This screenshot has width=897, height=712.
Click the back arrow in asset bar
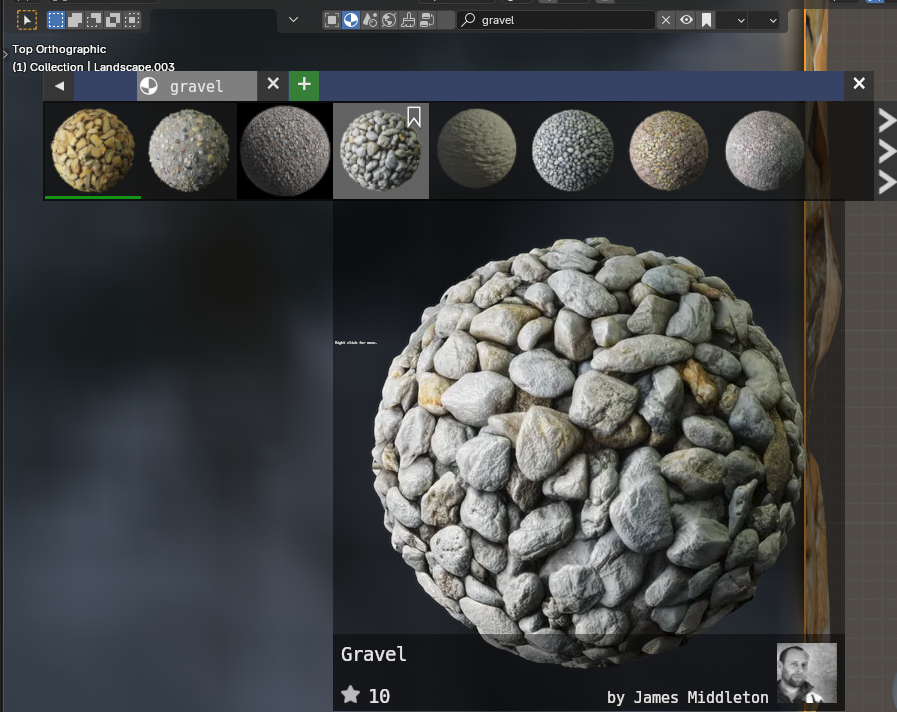point(59,86)
